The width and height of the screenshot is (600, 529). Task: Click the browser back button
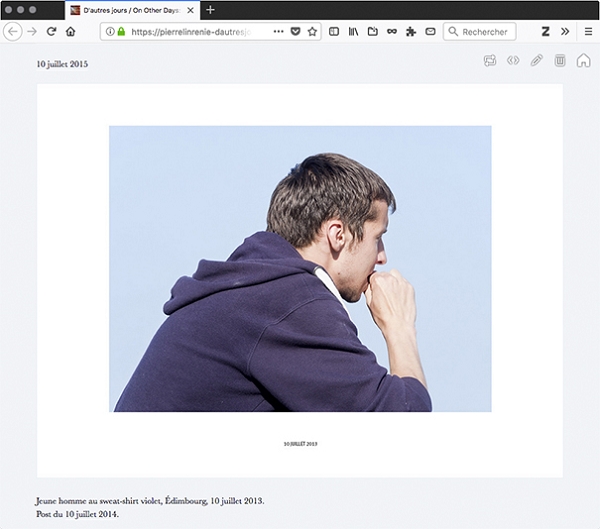(x=13, y=32)
